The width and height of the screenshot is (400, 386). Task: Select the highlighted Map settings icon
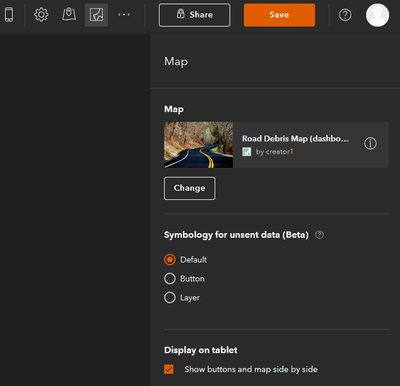tap(96, 15)
